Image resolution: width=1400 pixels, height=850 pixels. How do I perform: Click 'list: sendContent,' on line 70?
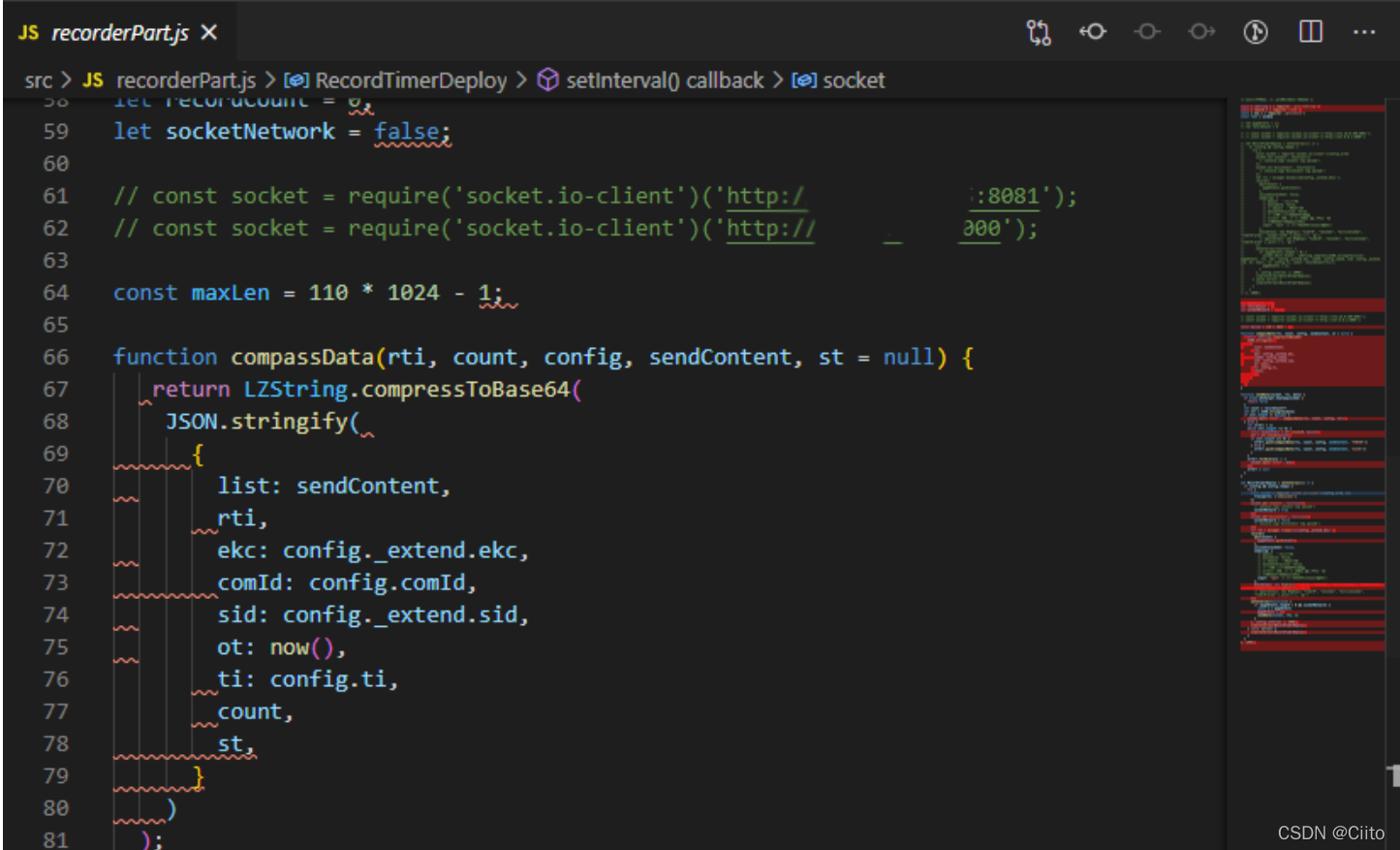(334, 487)
